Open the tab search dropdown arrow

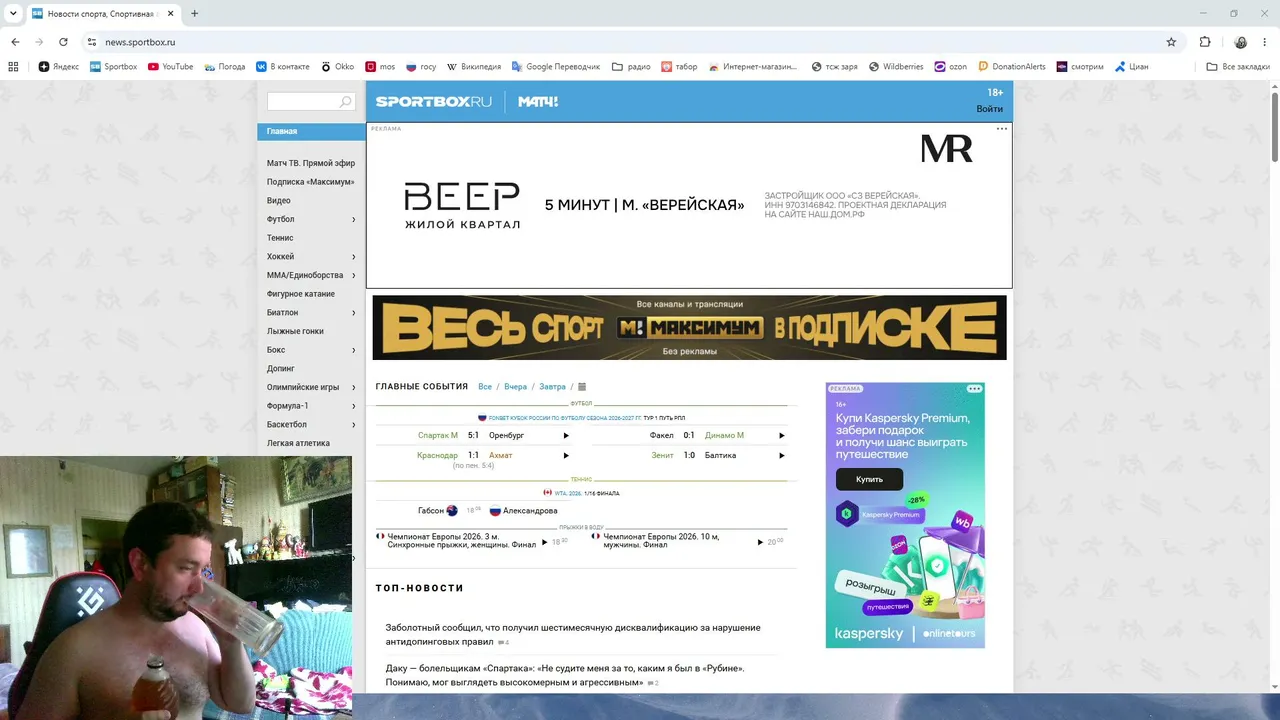[13, 14]
